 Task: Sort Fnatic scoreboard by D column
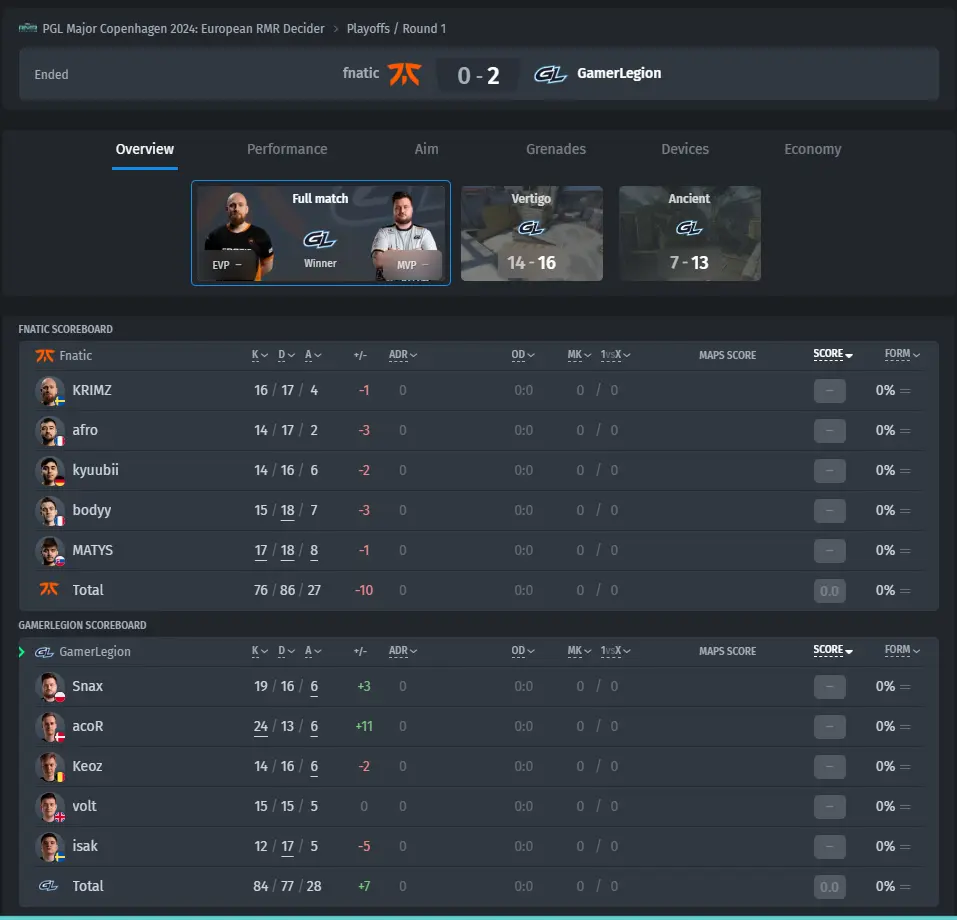[x=286, y=355]
